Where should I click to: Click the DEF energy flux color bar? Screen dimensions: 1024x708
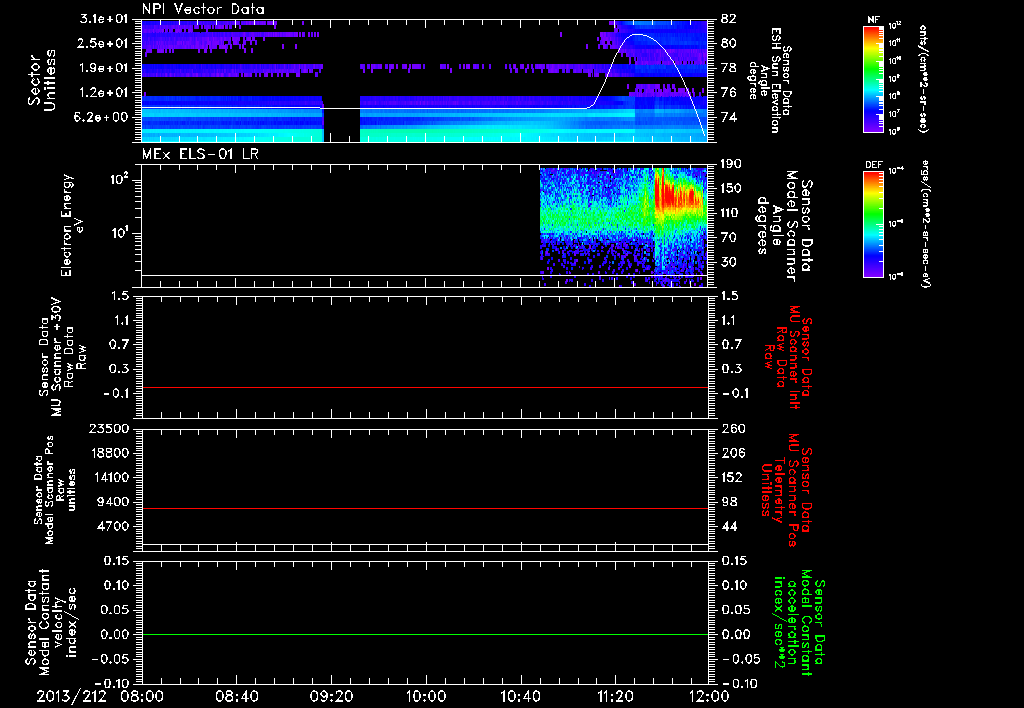click(x=873, y=223)
